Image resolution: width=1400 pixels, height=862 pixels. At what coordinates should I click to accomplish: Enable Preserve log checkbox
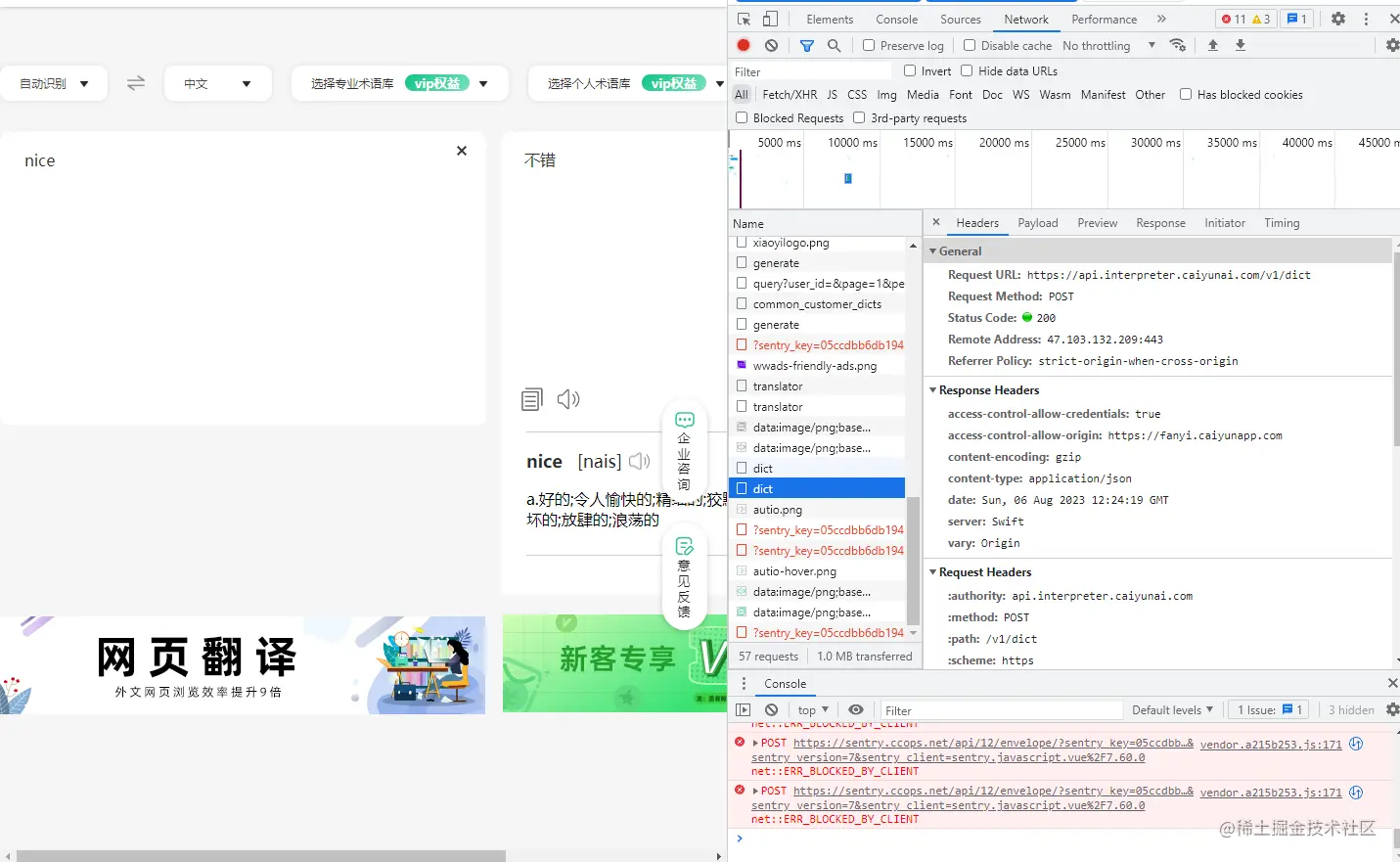[x=869, y=45]
